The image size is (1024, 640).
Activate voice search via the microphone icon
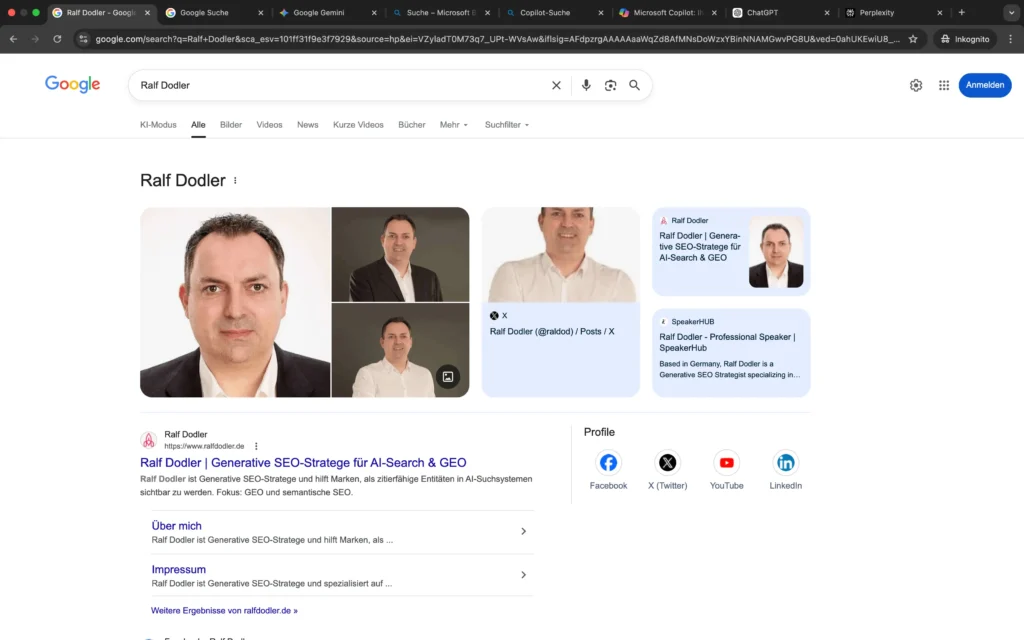587,85
